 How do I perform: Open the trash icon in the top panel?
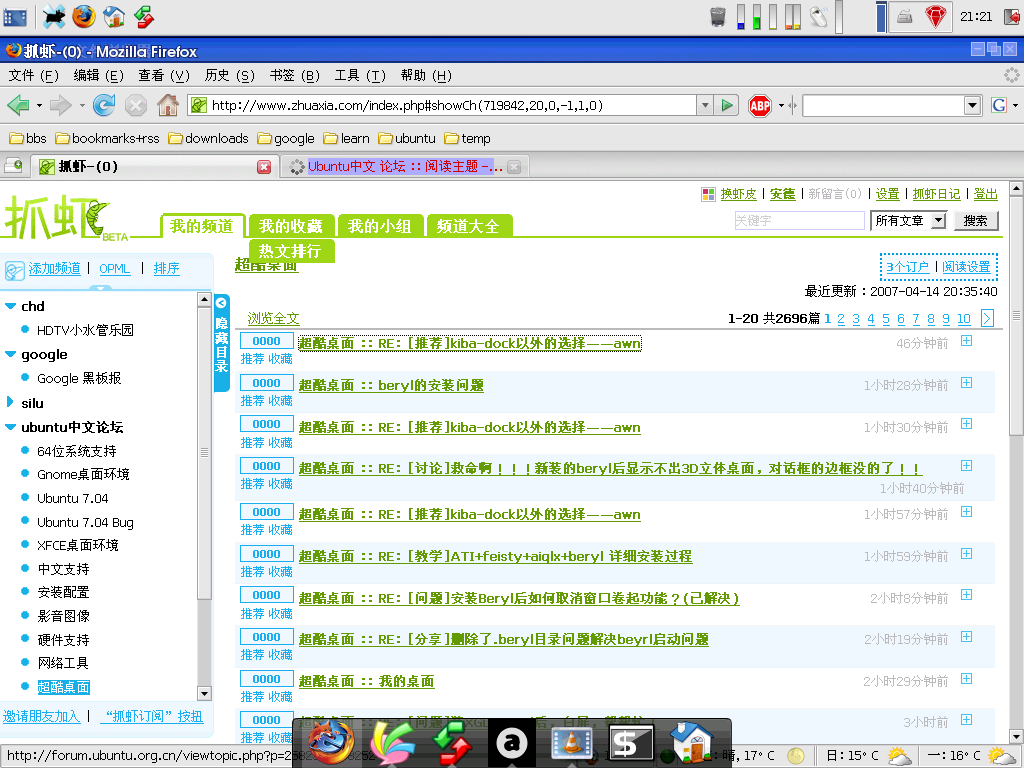click(718, 16)
